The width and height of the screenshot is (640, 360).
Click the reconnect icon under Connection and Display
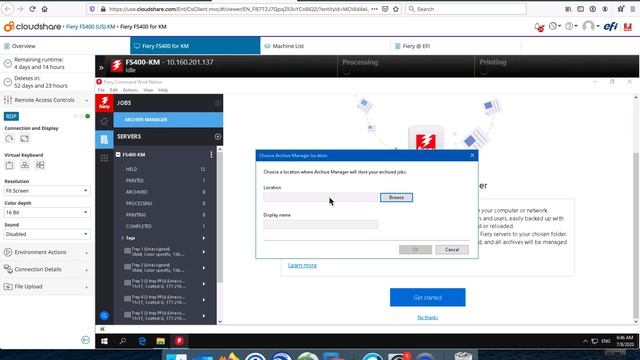(9, 138)
